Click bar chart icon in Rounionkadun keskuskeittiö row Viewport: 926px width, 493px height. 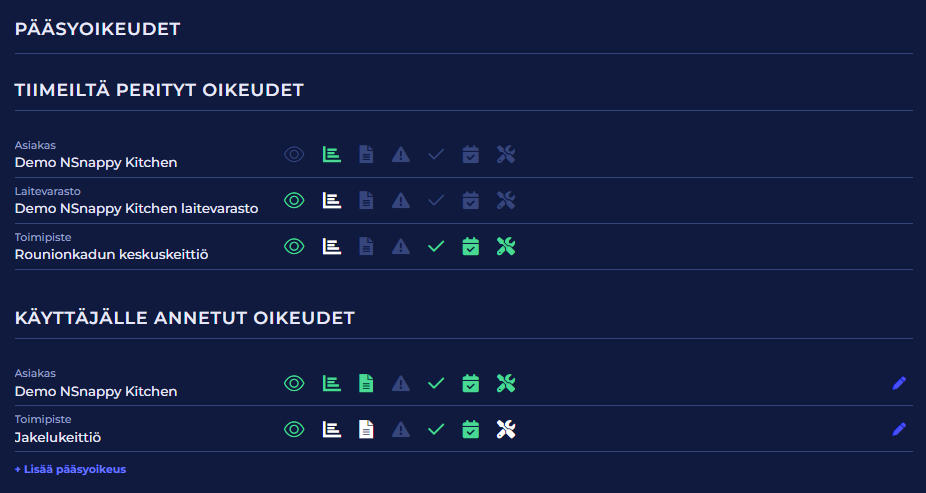[331, 246]
